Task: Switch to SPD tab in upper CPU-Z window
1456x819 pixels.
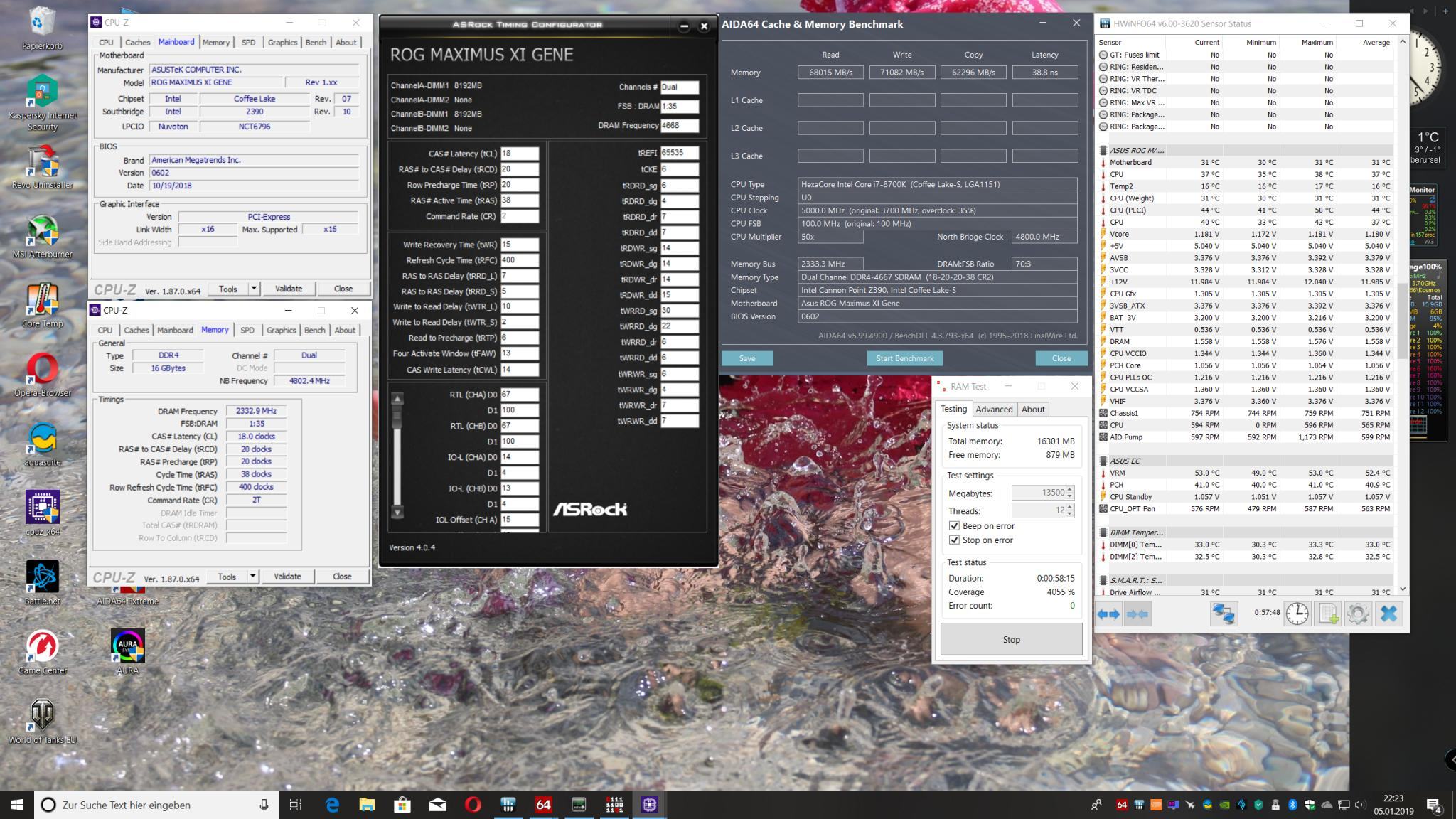Action: pos(248,43)
